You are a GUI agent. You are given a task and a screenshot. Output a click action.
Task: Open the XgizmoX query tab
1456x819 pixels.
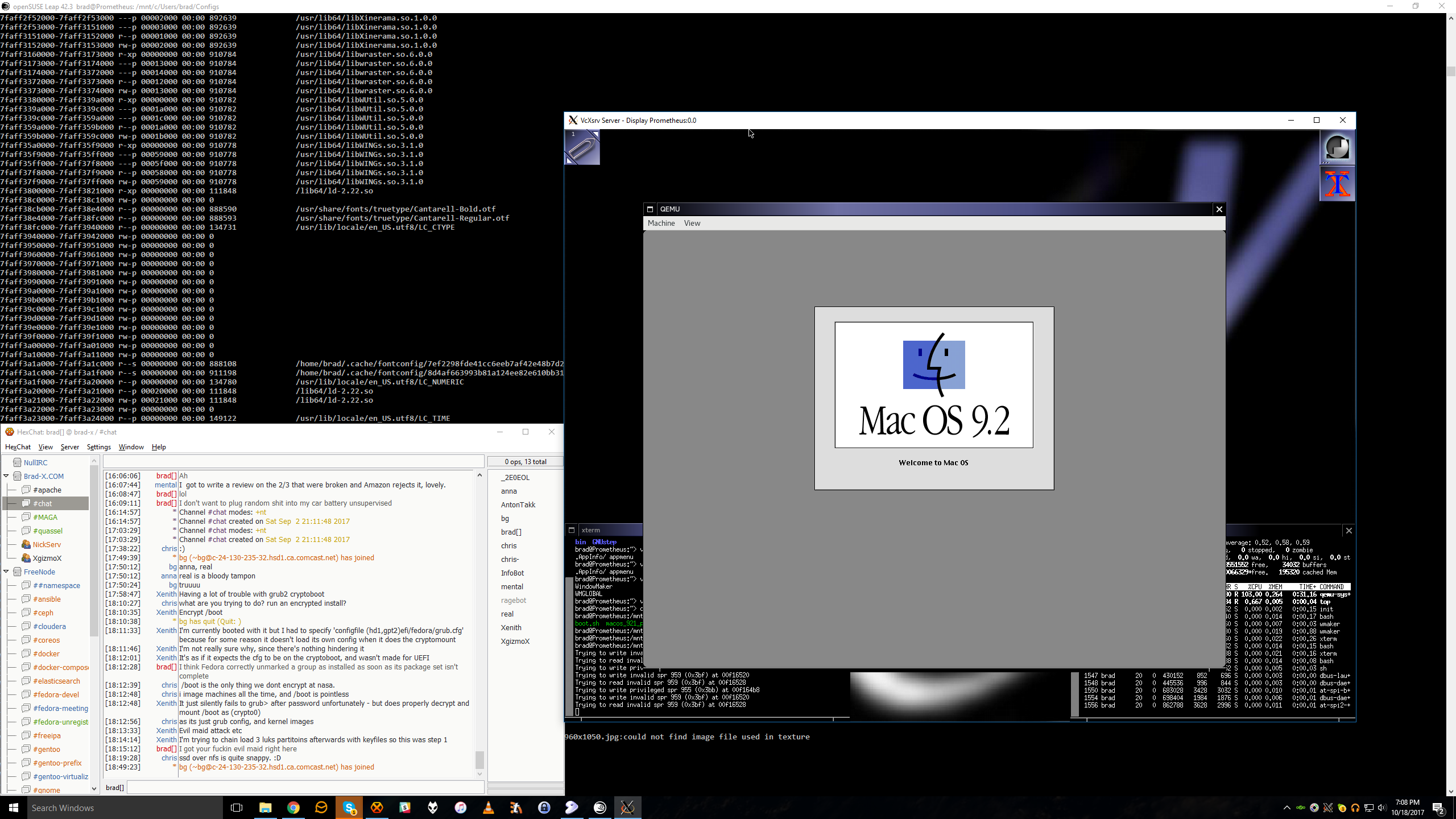click(47, 558)
